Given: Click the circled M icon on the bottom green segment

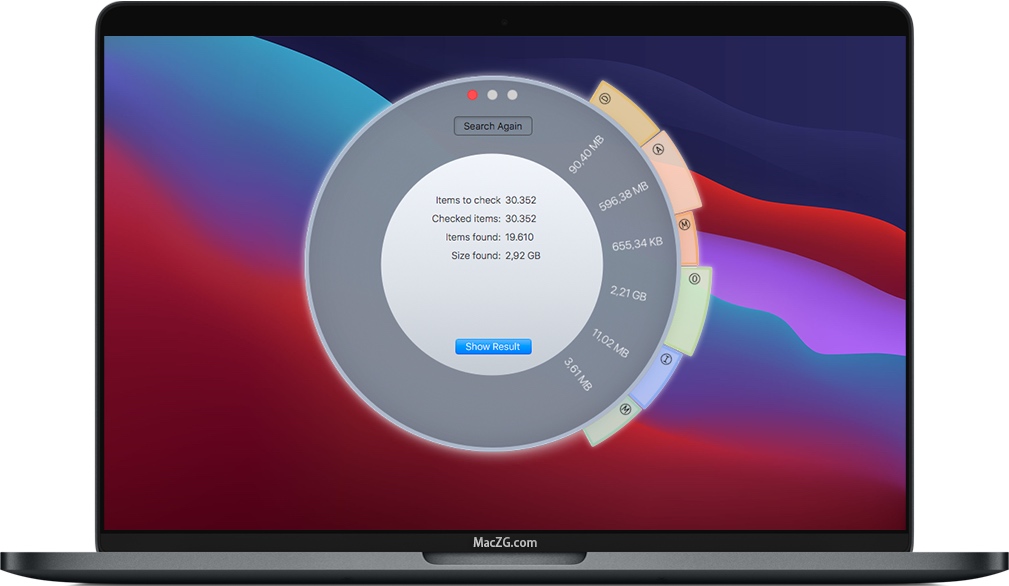Looking at the screenshot, I should pos(625,409).
